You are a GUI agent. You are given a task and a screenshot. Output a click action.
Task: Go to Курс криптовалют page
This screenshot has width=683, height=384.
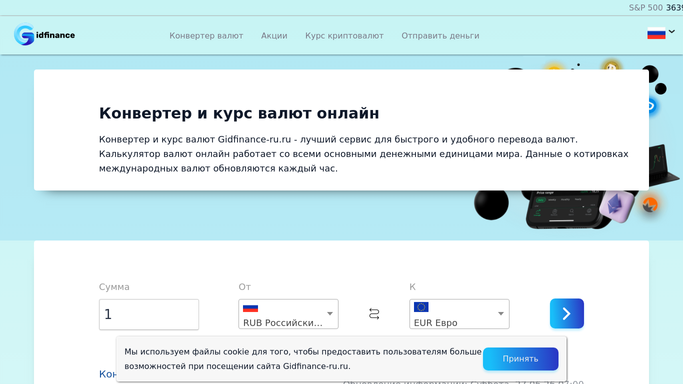344,36
